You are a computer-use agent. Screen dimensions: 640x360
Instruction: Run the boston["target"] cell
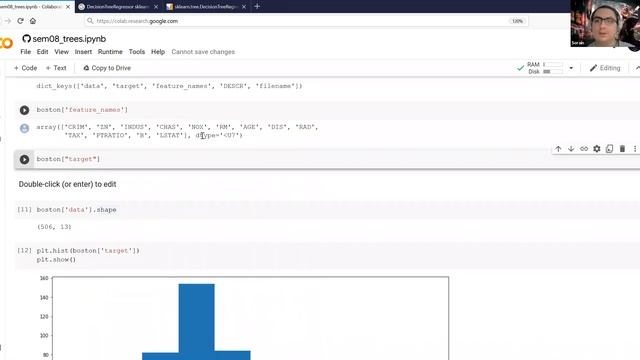(24, 160)
